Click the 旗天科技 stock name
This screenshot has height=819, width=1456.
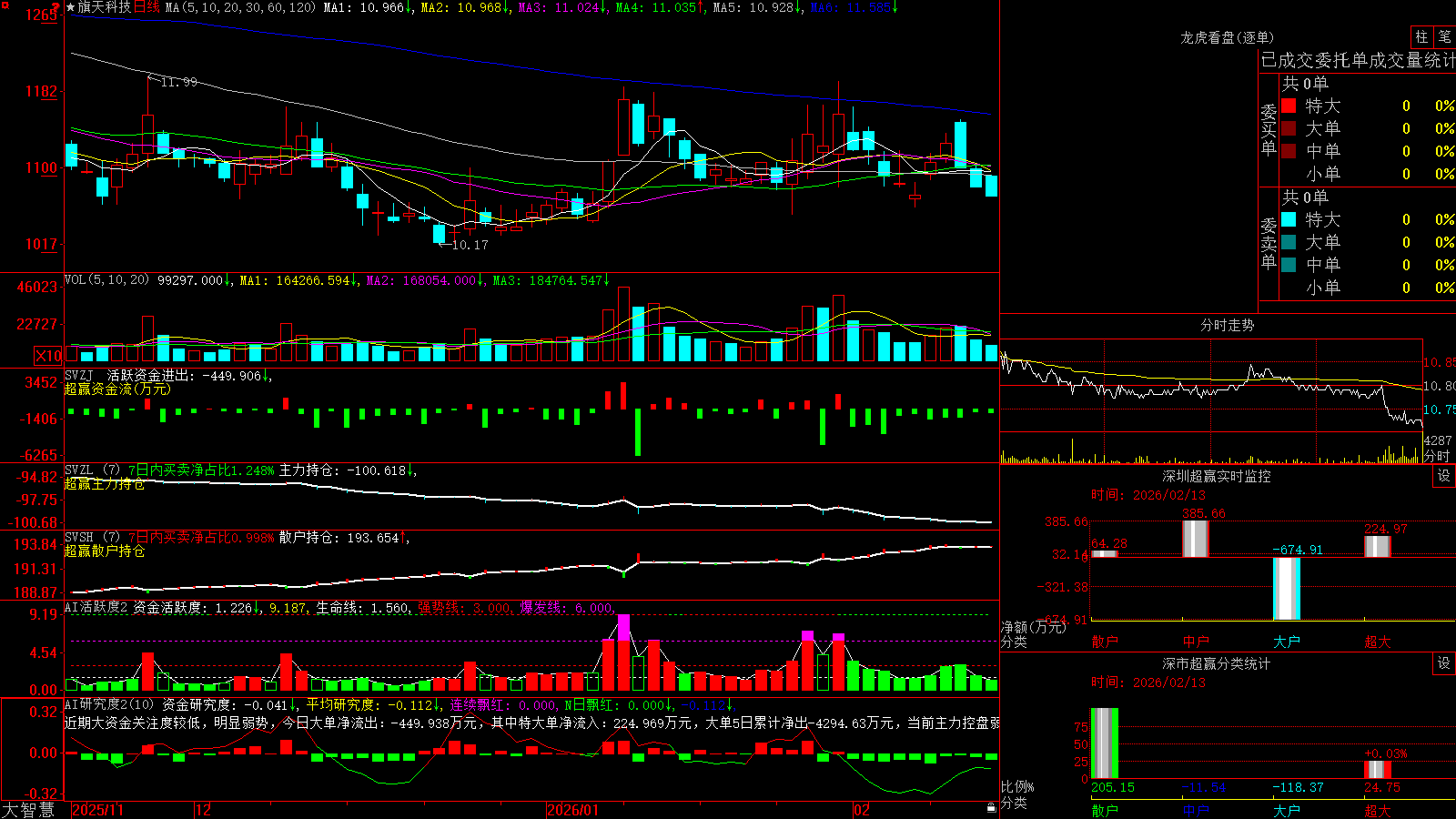tap(104, 7)
